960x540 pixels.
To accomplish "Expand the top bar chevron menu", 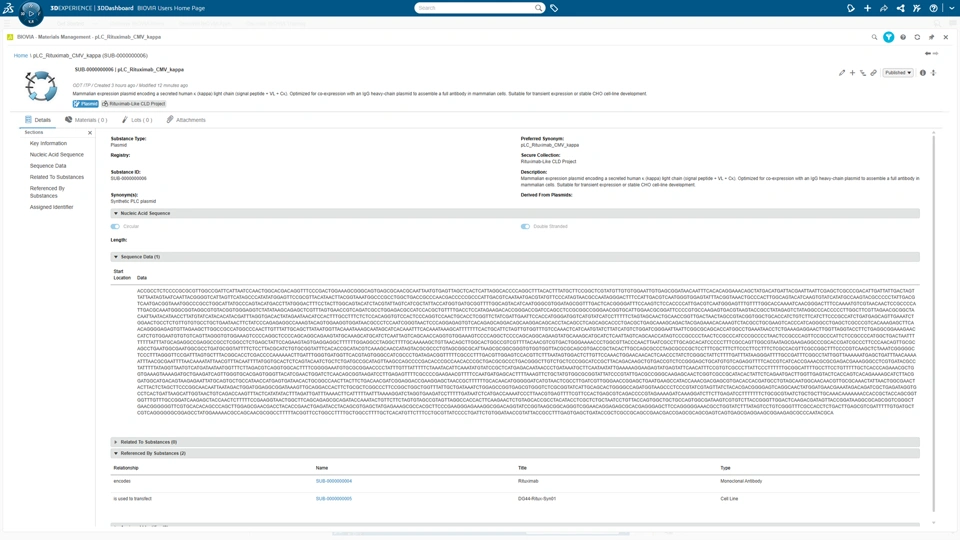I will point(951,8).
